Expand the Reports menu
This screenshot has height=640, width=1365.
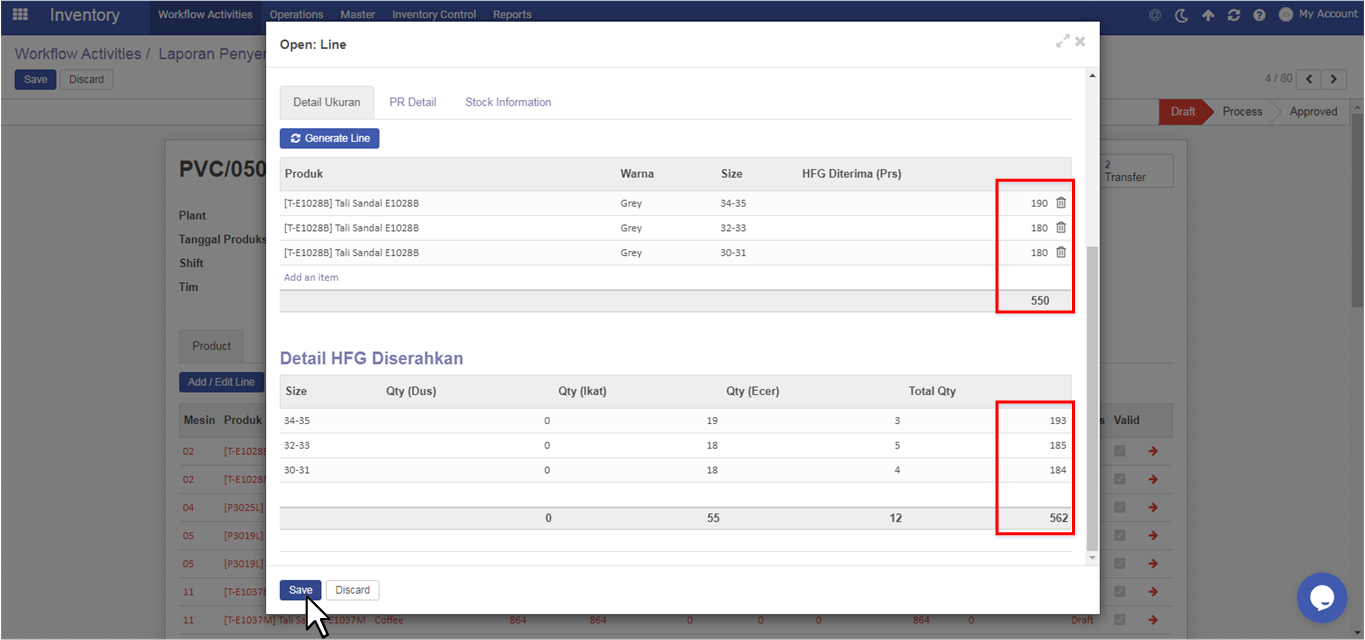tap(512, 15)
